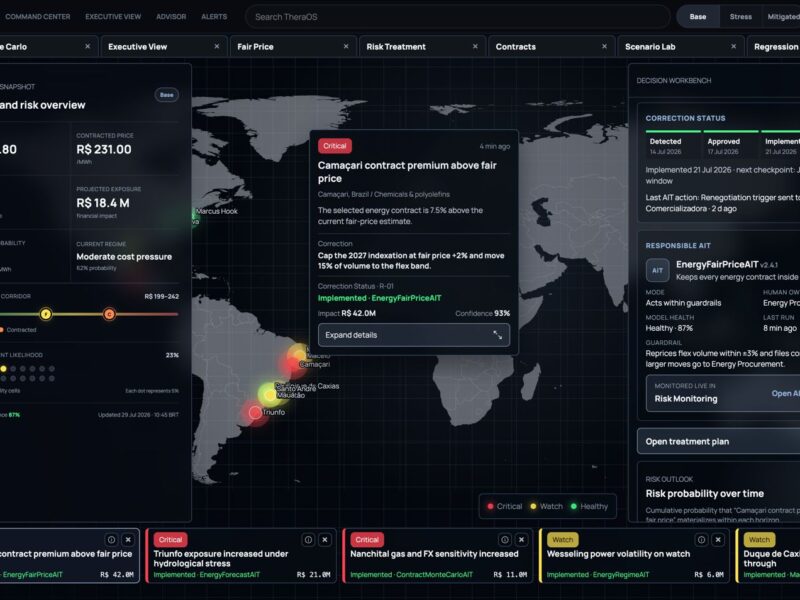This screenshot has height=600, width=800.
Task: Close the Executive View tab
Action: 217,46
